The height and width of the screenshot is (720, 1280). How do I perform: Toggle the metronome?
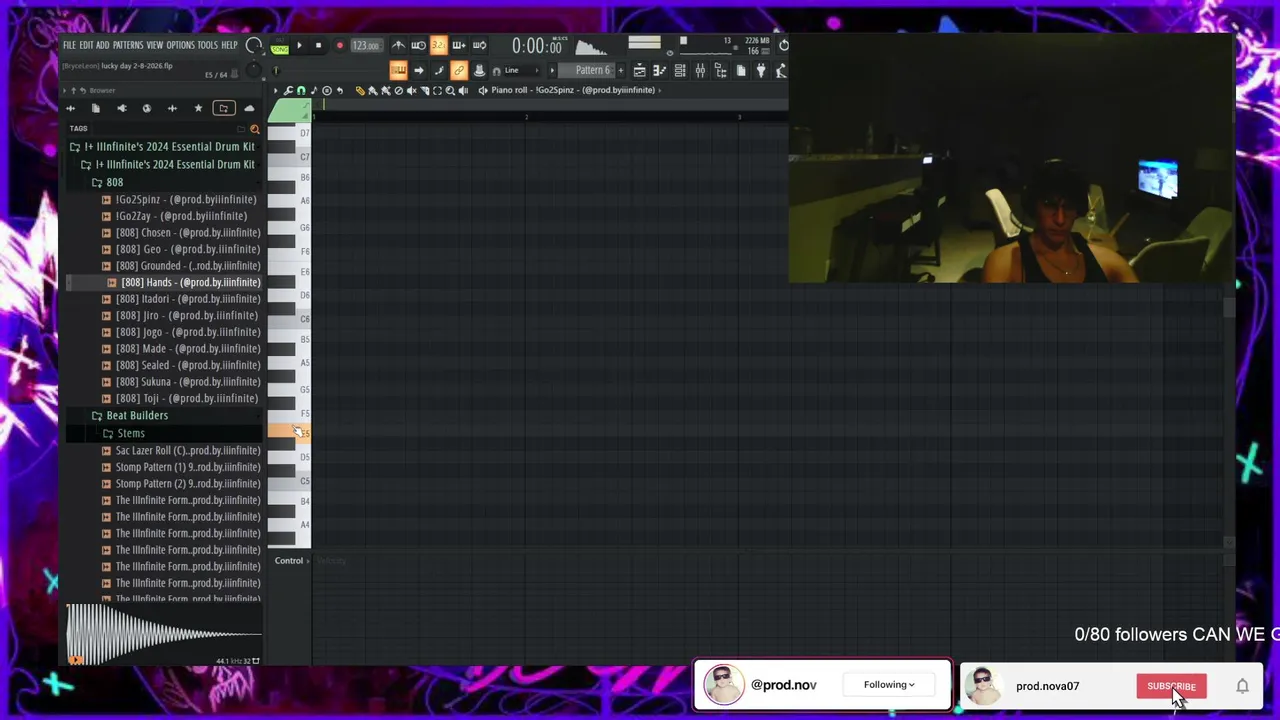[x=398, y=46]
